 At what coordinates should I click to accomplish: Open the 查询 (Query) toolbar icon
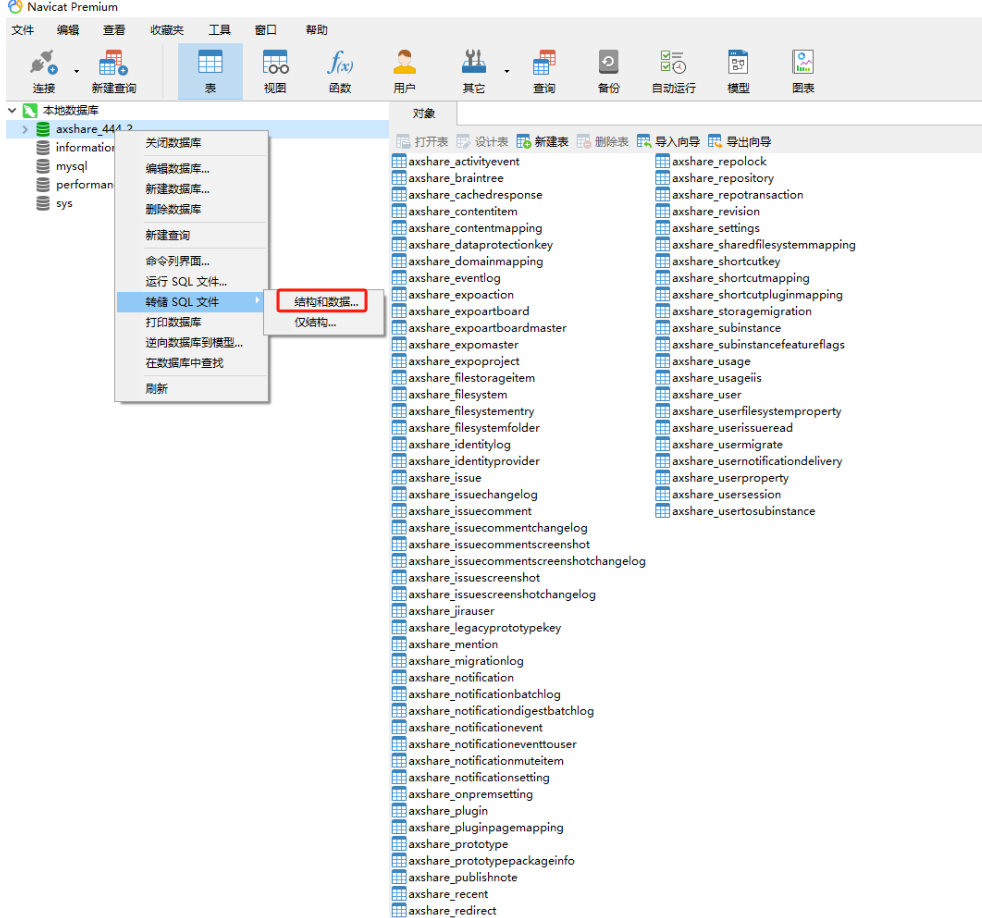coord(544,63)
